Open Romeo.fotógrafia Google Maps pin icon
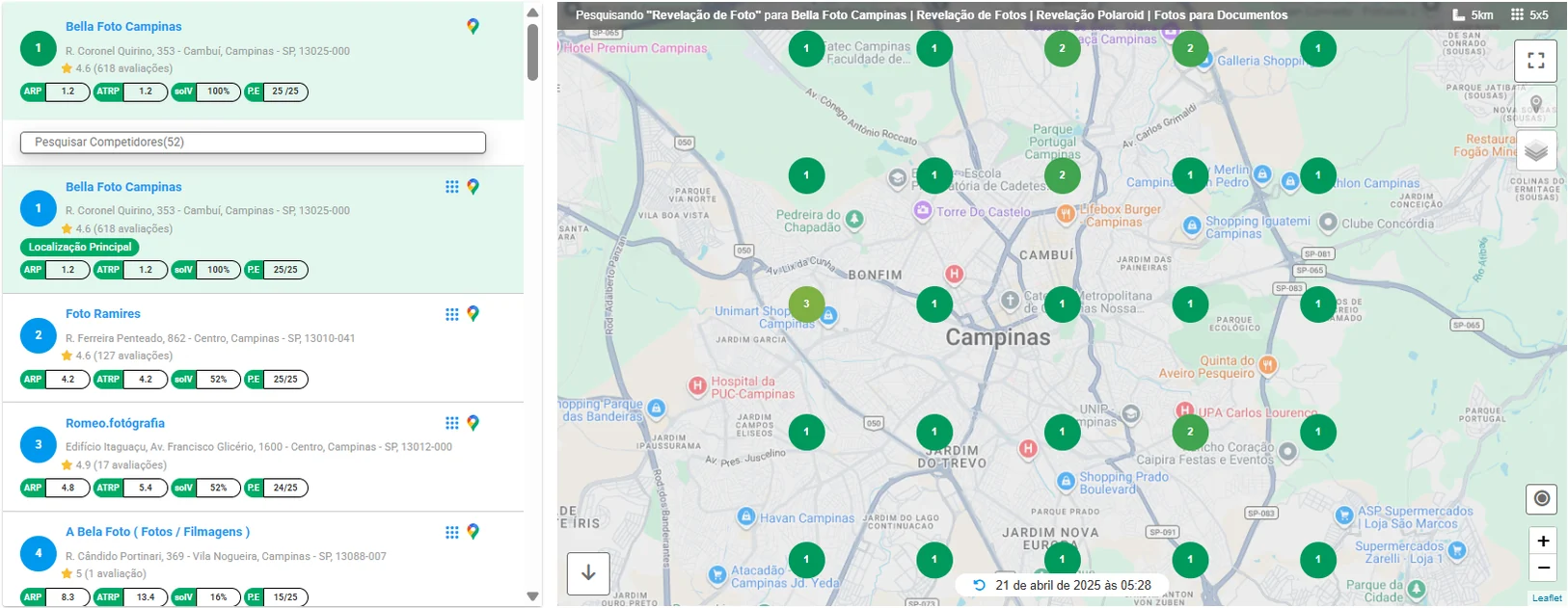Image resolution: width=1568 pixels, height=608 pixels. 473,423
